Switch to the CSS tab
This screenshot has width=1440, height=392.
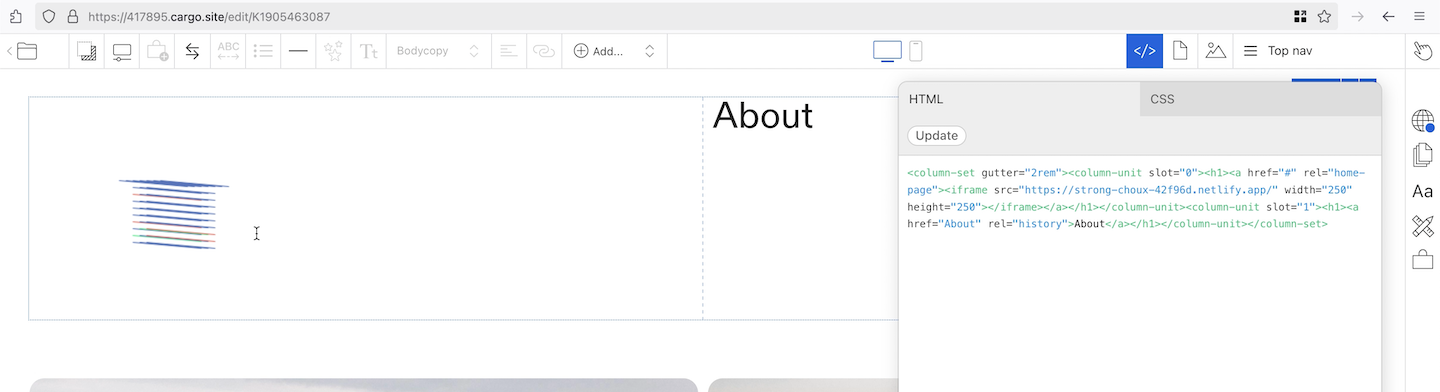pos(1260,99)
